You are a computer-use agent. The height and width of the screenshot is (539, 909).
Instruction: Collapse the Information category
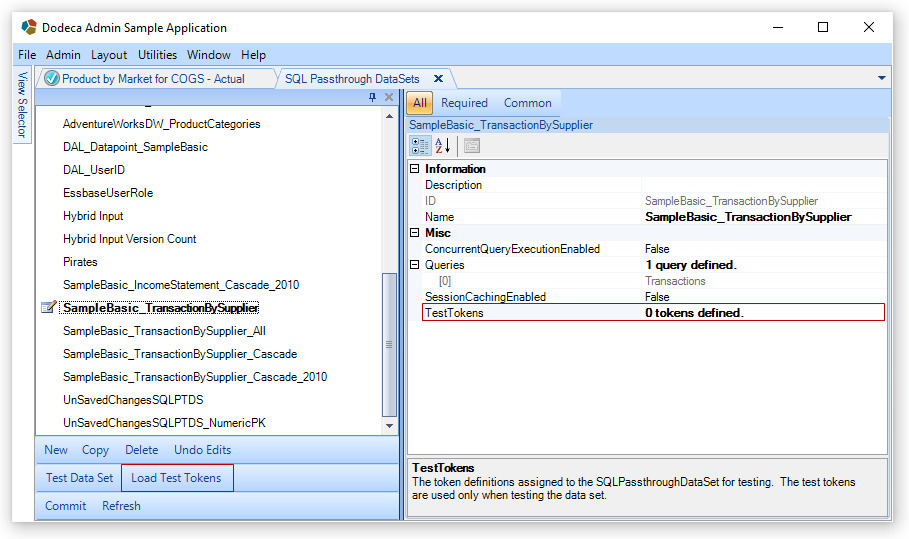tap(414, 169)
